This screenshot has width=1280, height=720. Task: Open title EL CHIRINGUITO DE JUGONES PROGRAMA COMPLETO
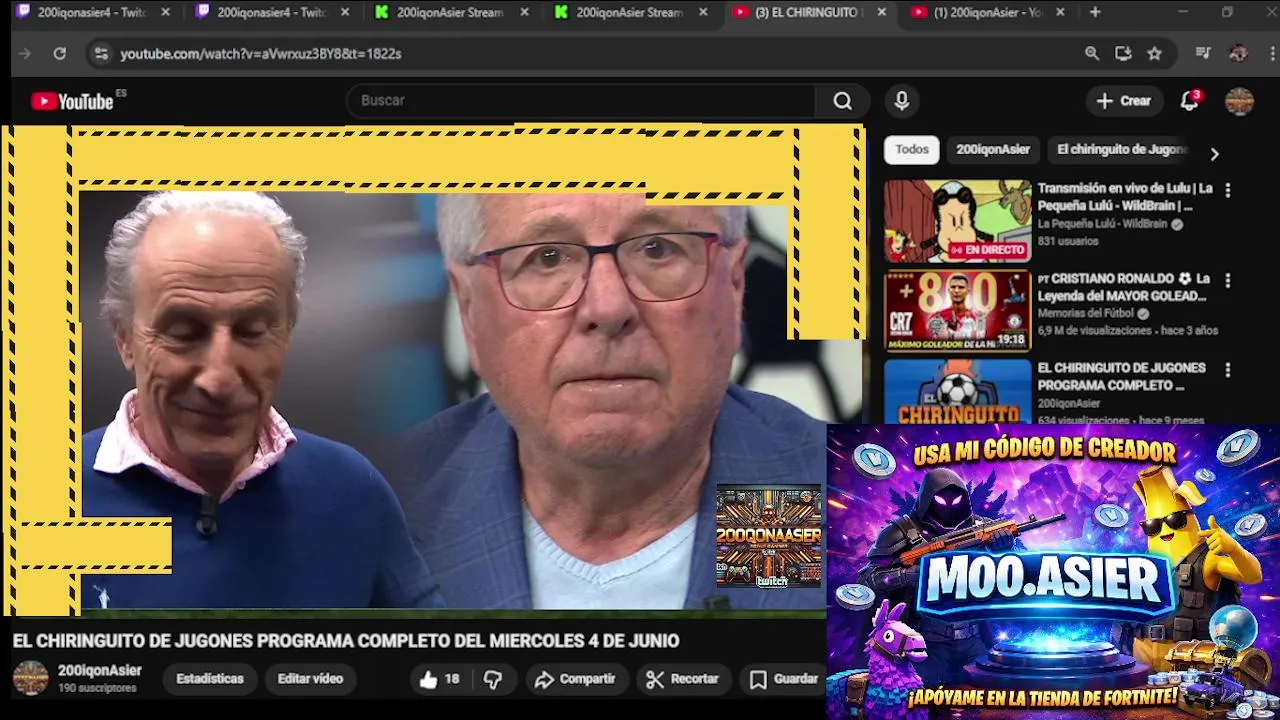click(x=1121, y=376)
